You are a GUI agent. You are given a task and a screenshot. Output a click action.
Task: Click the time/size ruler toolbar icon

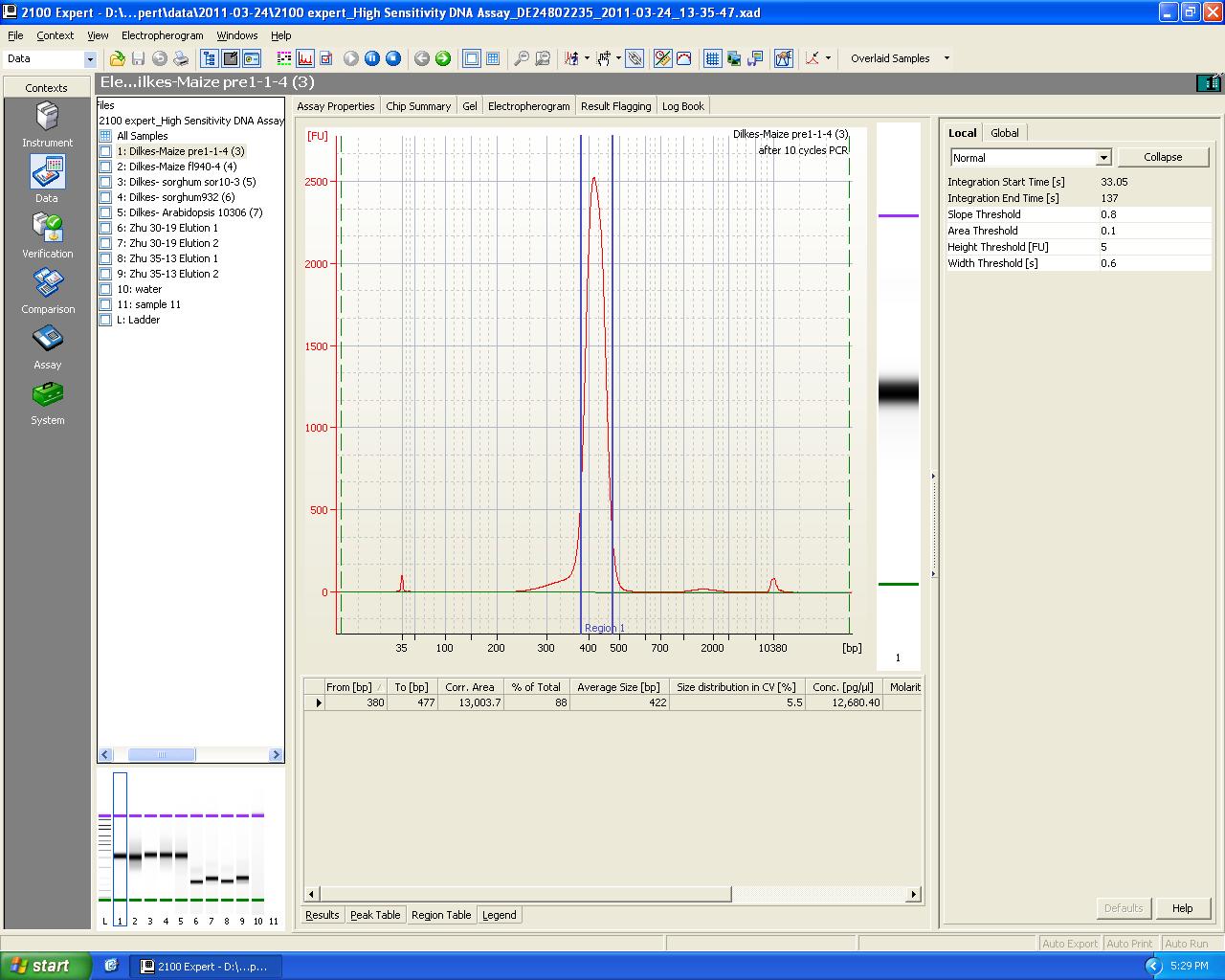tap(662, 58)
